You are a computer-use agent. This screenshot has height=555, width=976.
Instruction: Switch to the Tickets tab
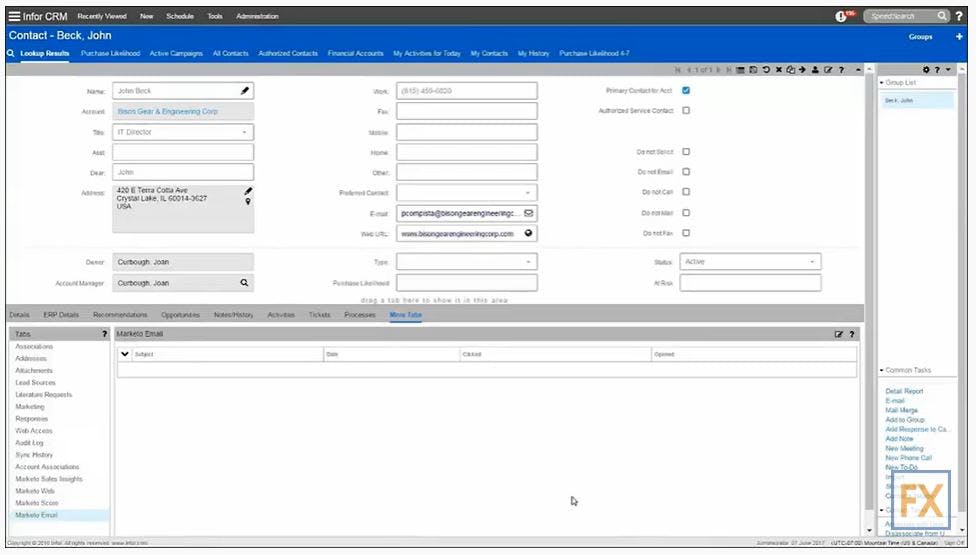319,315
